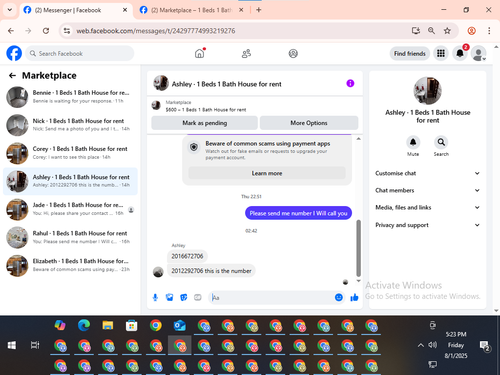Open the tab search dropdown arrow

click(10, 10)
